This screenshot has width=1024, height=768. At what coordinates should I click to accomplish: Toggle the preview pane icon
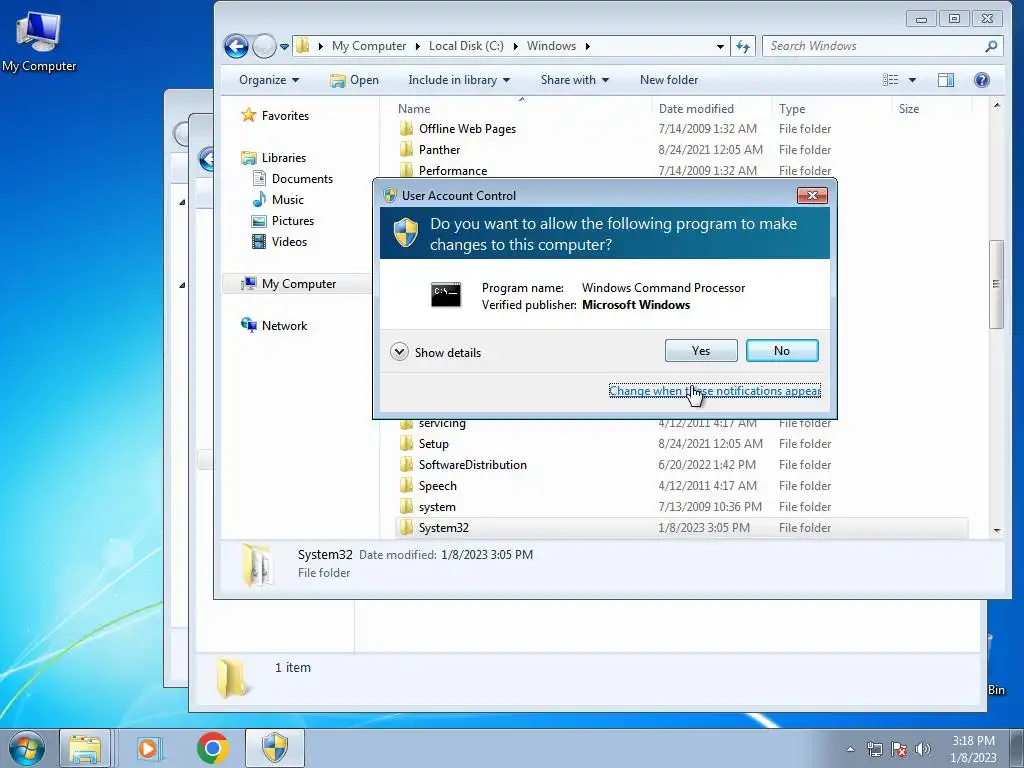pos(946,80)
